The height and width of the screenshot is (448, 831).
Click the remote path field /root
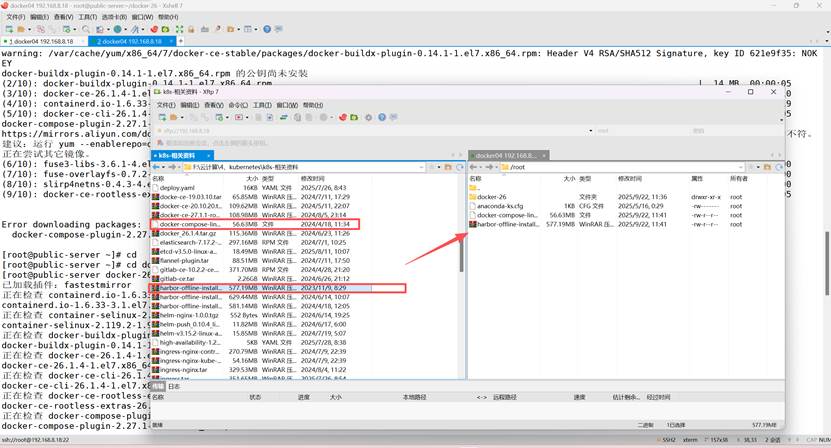(623, 167)
